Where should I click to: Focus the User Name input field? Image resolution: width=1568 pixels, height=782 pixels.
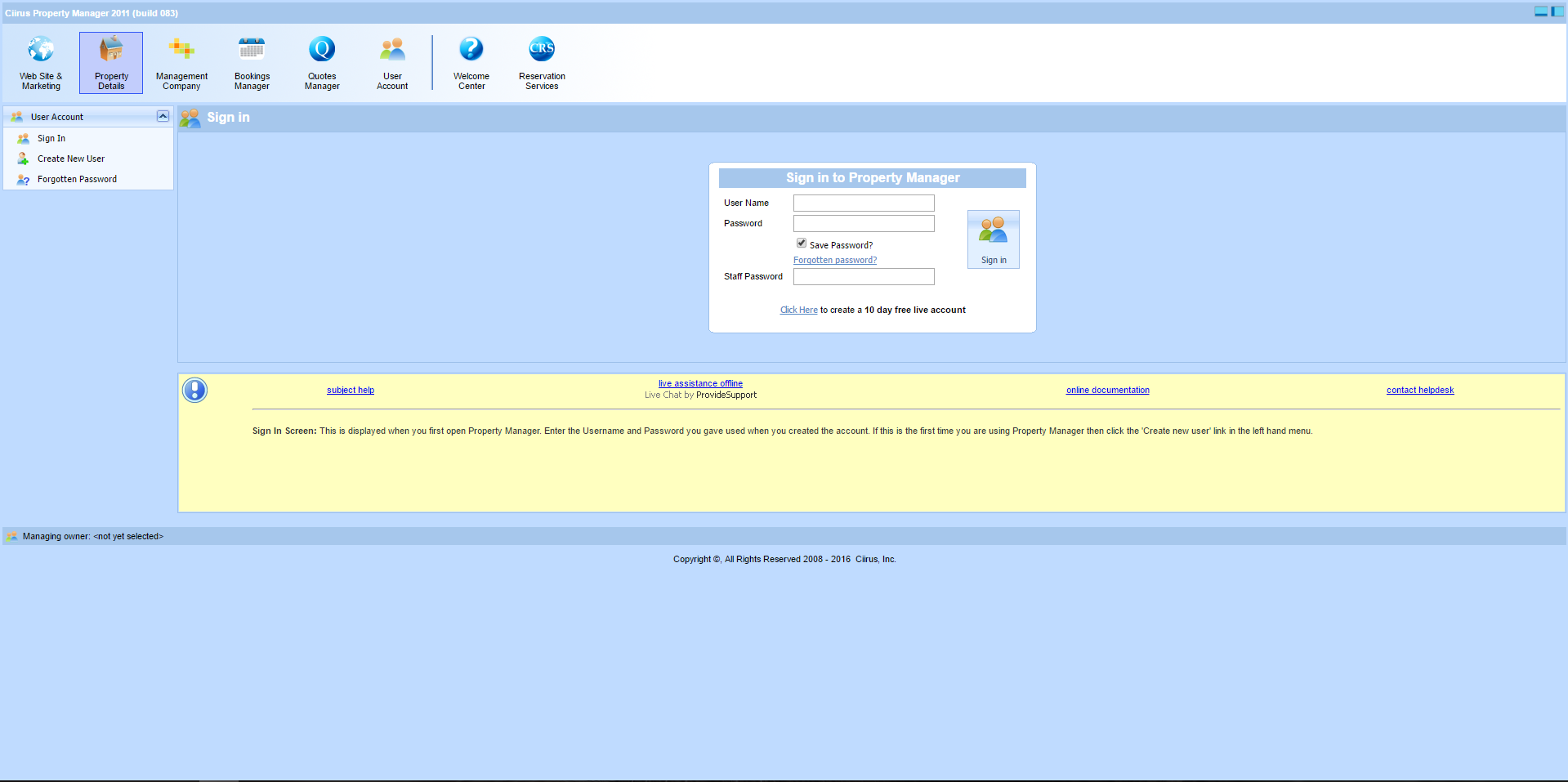864,203
